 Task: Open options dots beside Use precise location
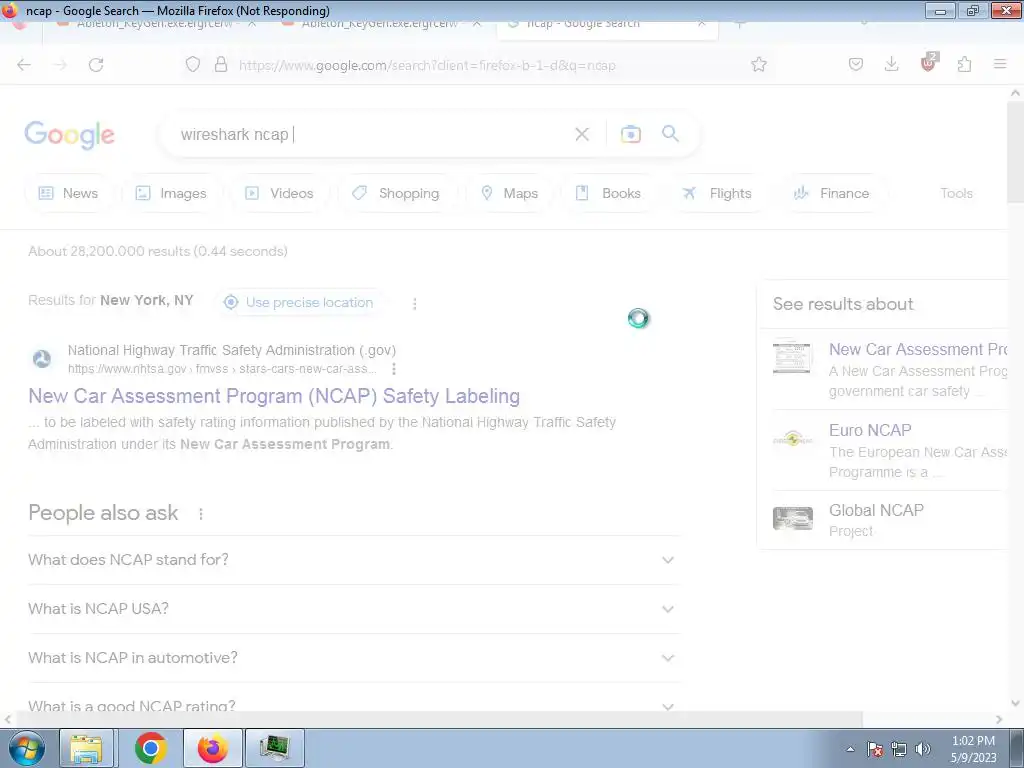click(415, 304)
